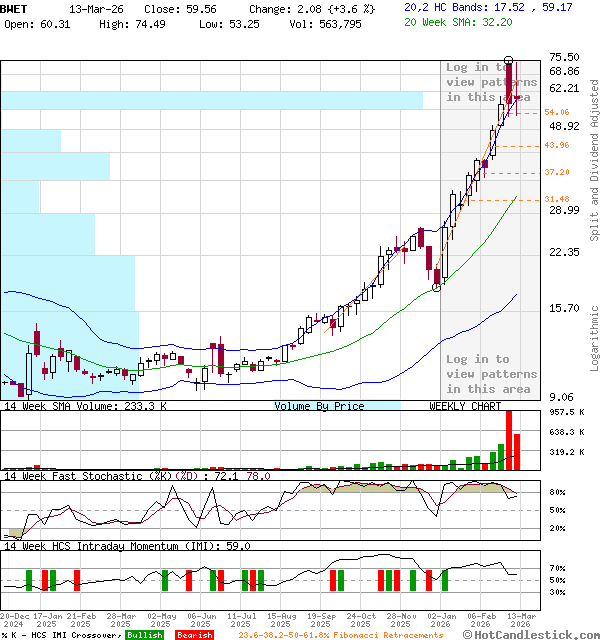Click the 54.06 Fibonacci level label

coord(557,113)
